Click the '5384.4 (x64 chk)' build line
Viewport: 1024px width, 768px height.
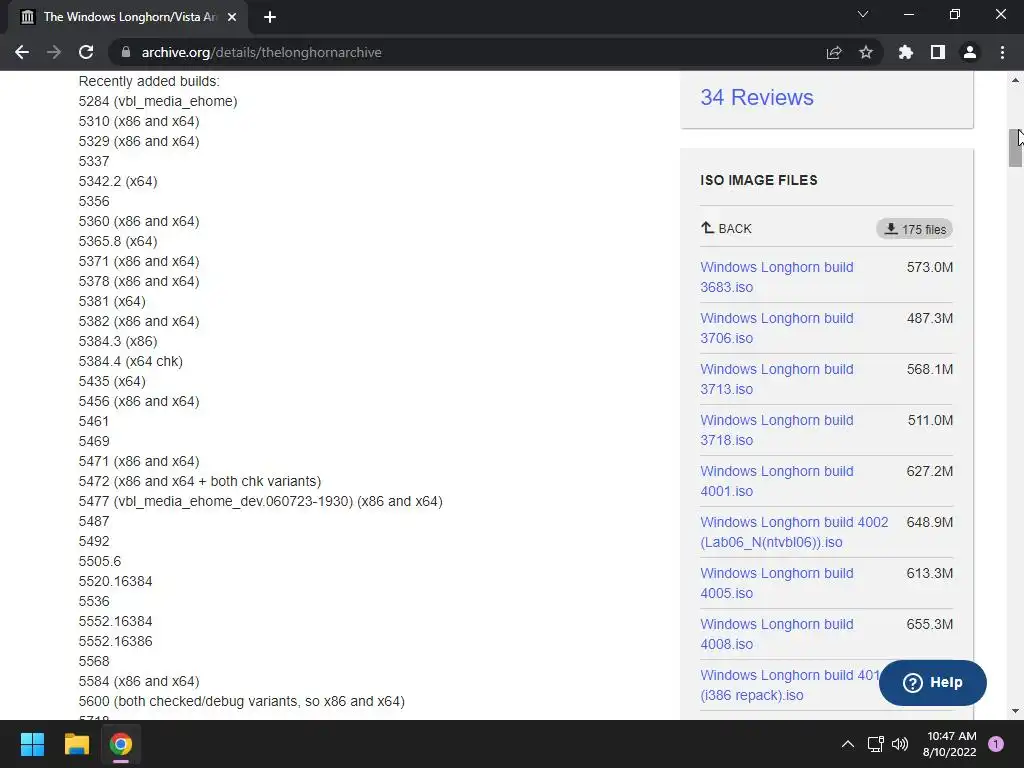click(x=131, y=361)
